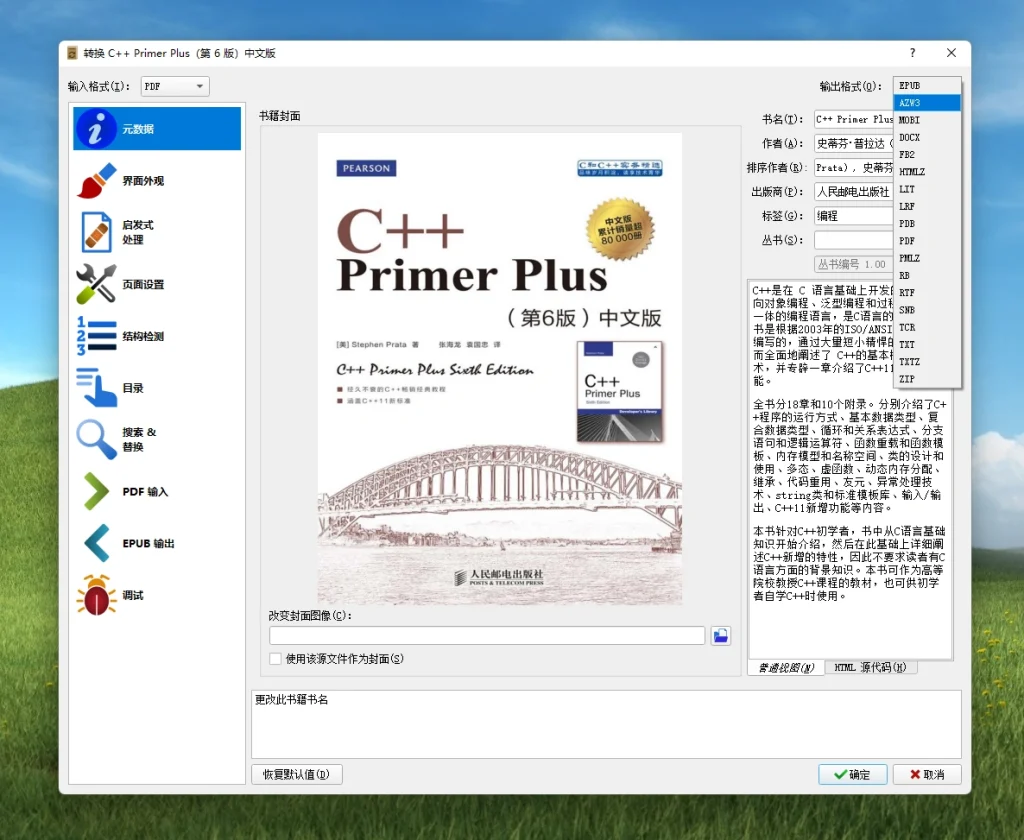The image size is (1024, 840).
Task: Choose HTMLZ in output format list
Action: (927, 172)
